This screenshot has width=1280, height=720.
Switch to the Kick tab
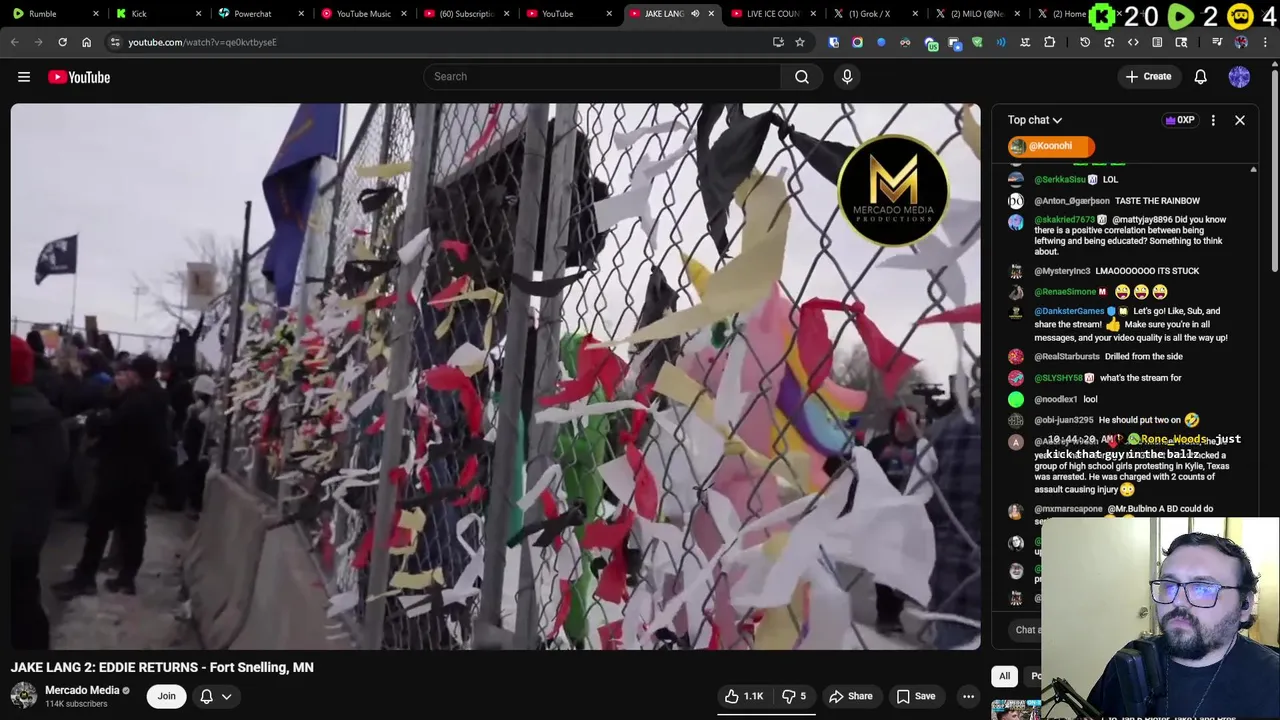click(157, 14)
